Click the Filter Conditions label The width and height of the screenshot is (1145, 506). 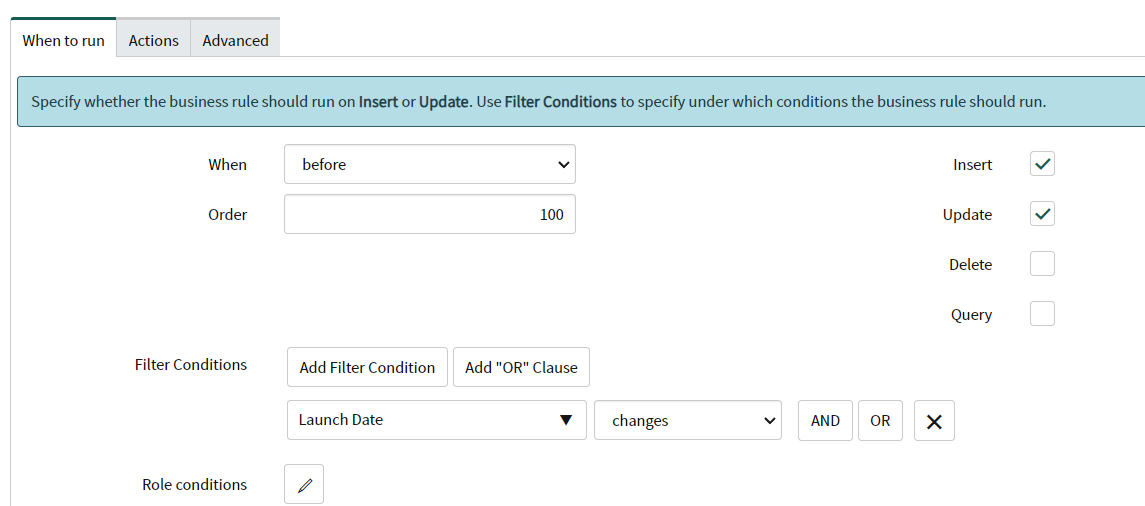point(190,365)
